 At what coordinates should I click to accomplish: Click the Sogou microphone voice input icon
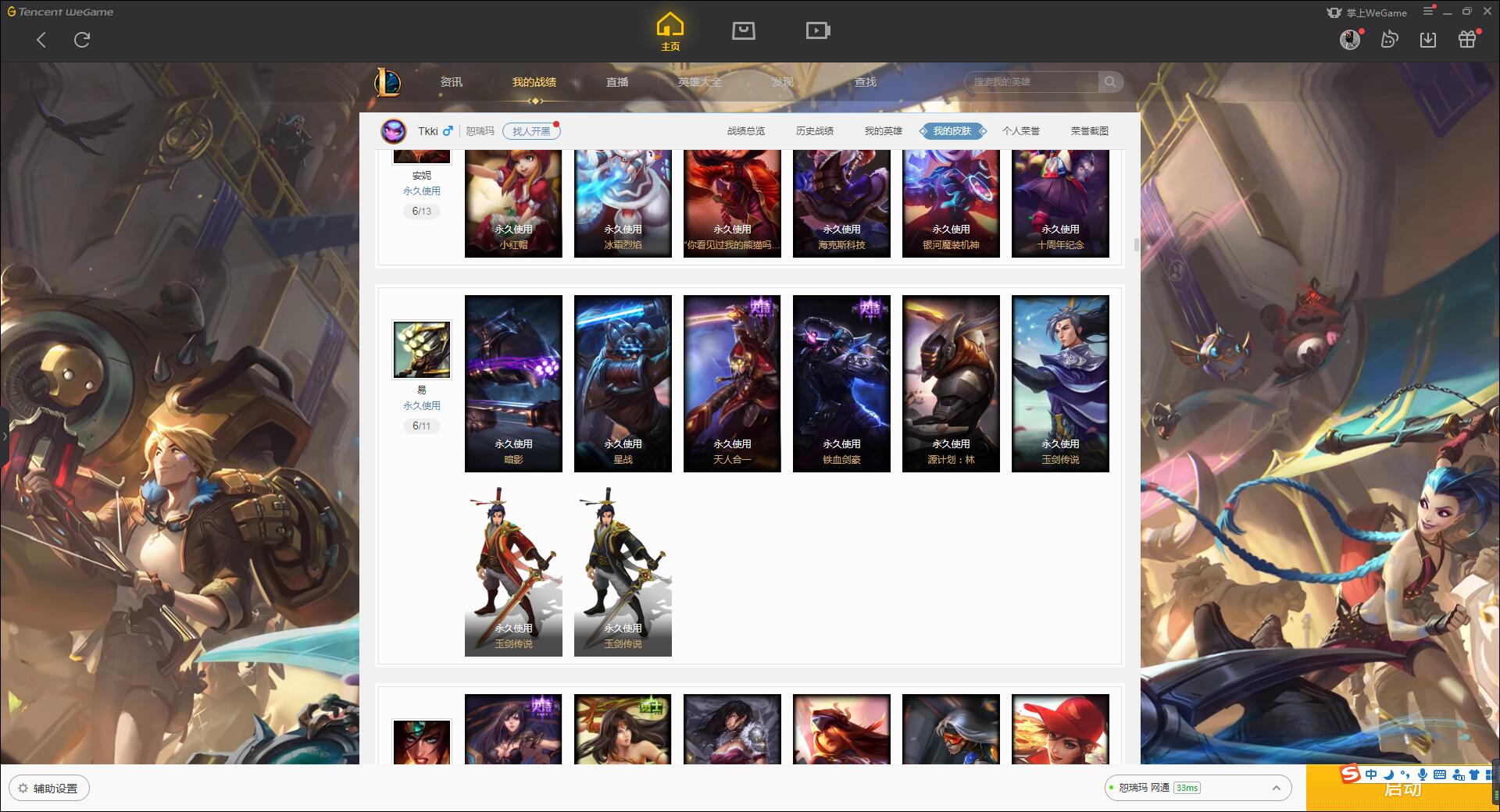[1423, 775]
